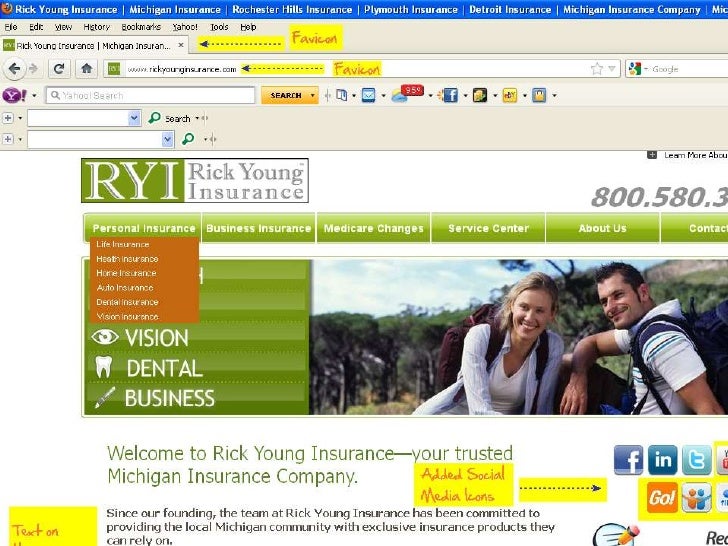Click the plus icon on the bottom toolbar row

tap(8, 139)
